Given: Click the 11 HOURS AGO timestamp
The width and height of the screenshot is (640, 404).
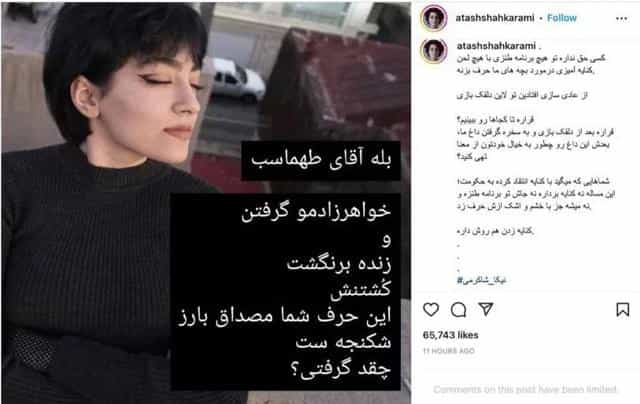Looking at the screenshot, I should pyautogui.click(x=449, y=351).
